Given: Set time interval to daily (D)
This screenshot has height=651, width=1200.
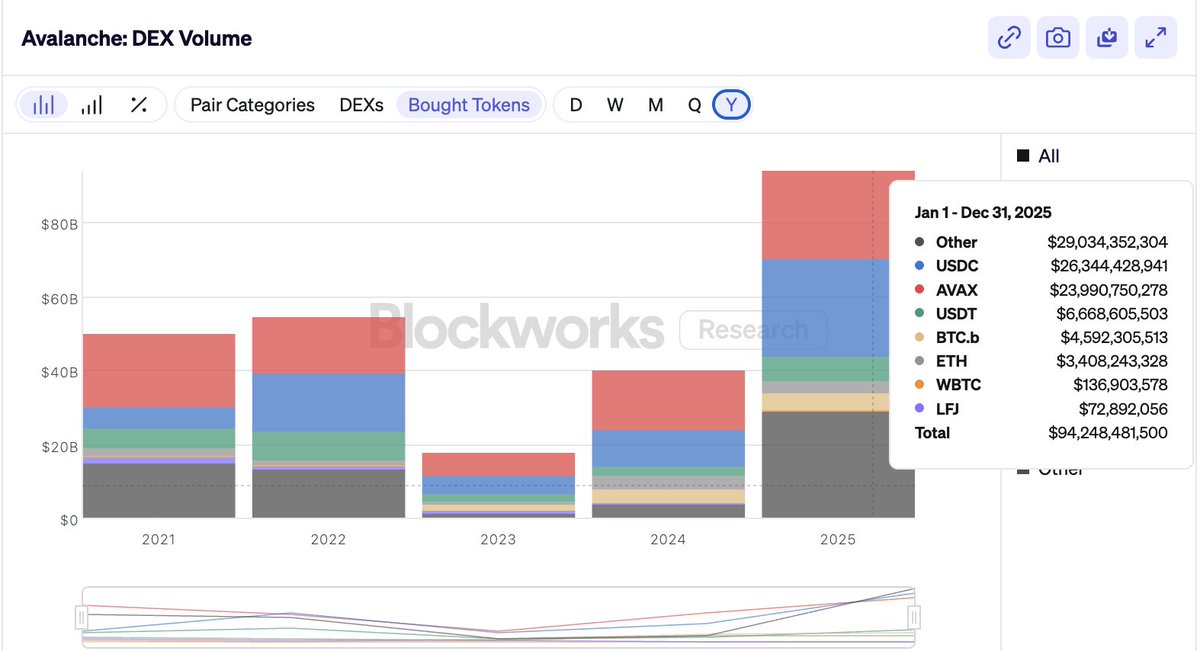Looking at the screenshot, I should 576,105.
